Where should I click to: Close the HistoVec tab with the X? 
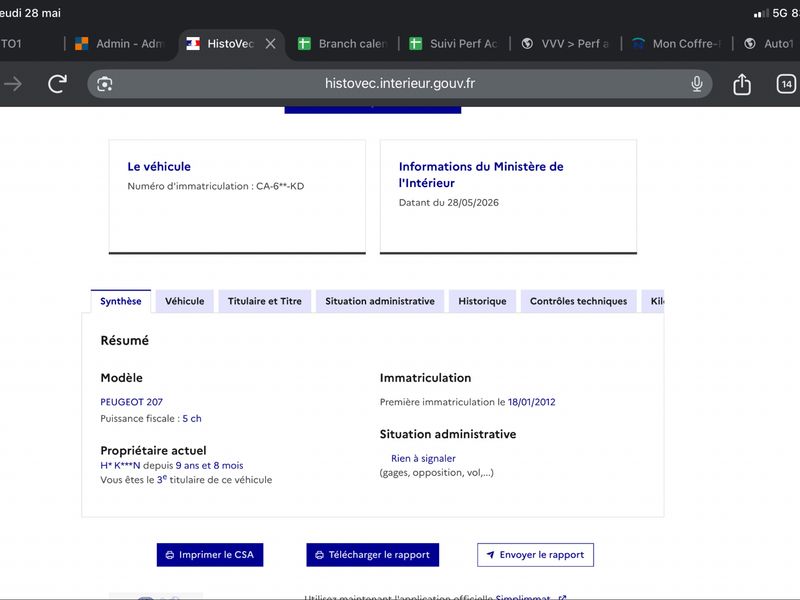[270, 44]
